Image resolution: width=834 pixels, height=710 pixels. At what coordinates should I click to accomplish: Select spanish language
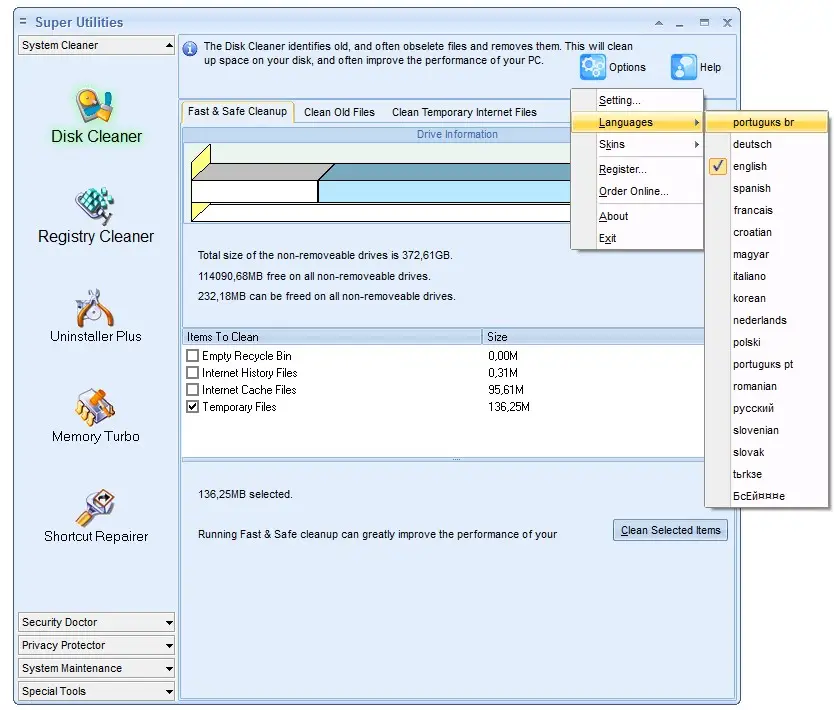tap(766, 188)
